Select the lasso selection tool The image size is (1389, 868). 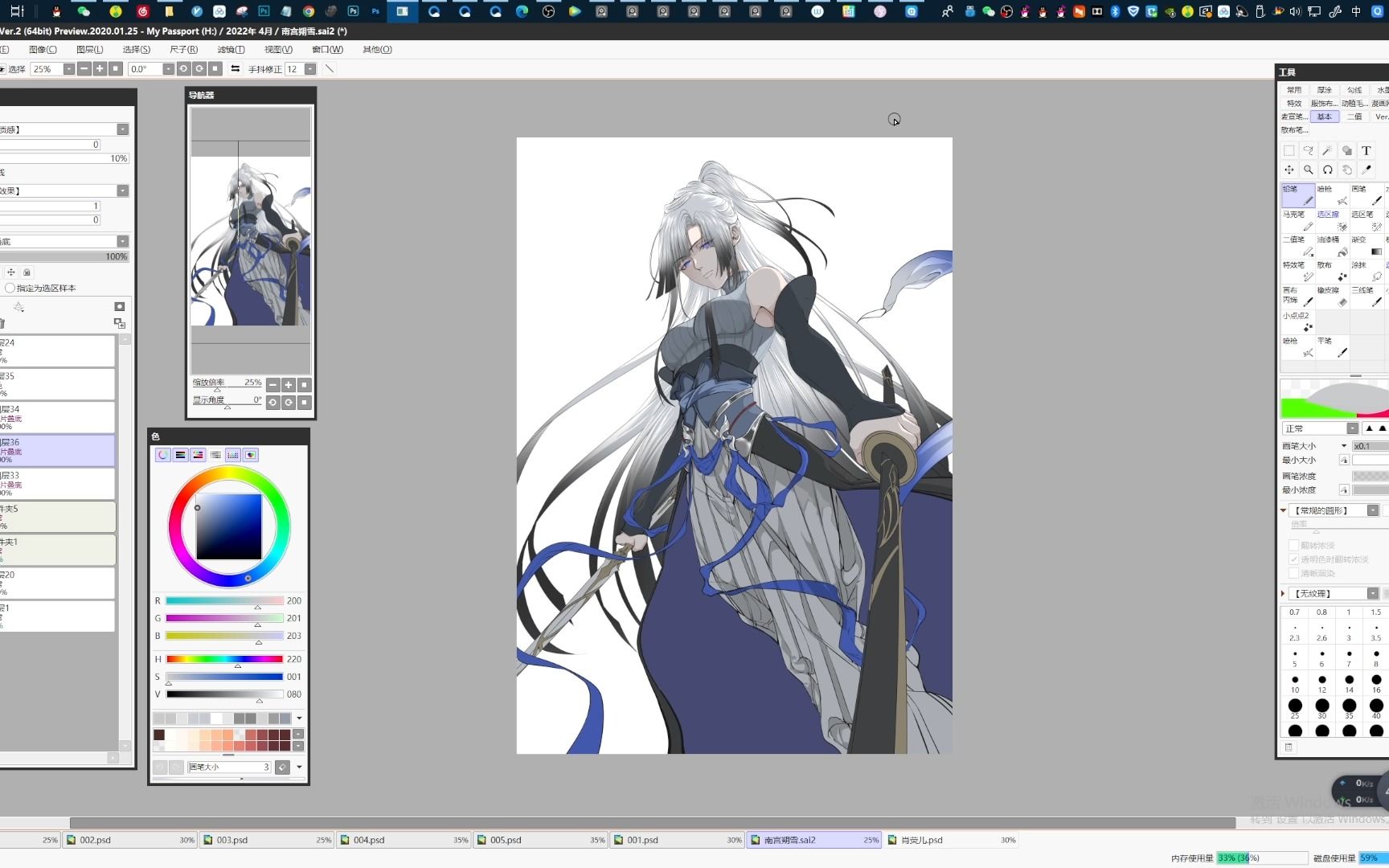tap(1309, 150)
